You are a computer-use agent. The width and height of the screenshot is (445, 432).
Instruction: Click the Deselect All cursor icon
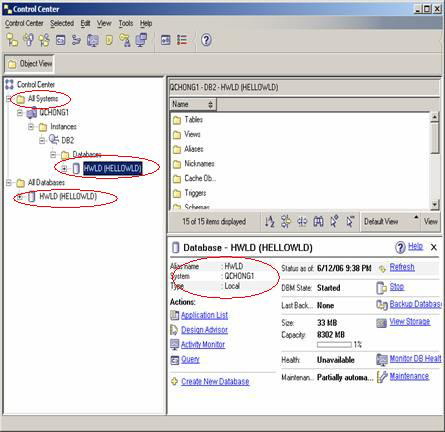[x=350, y=221]
